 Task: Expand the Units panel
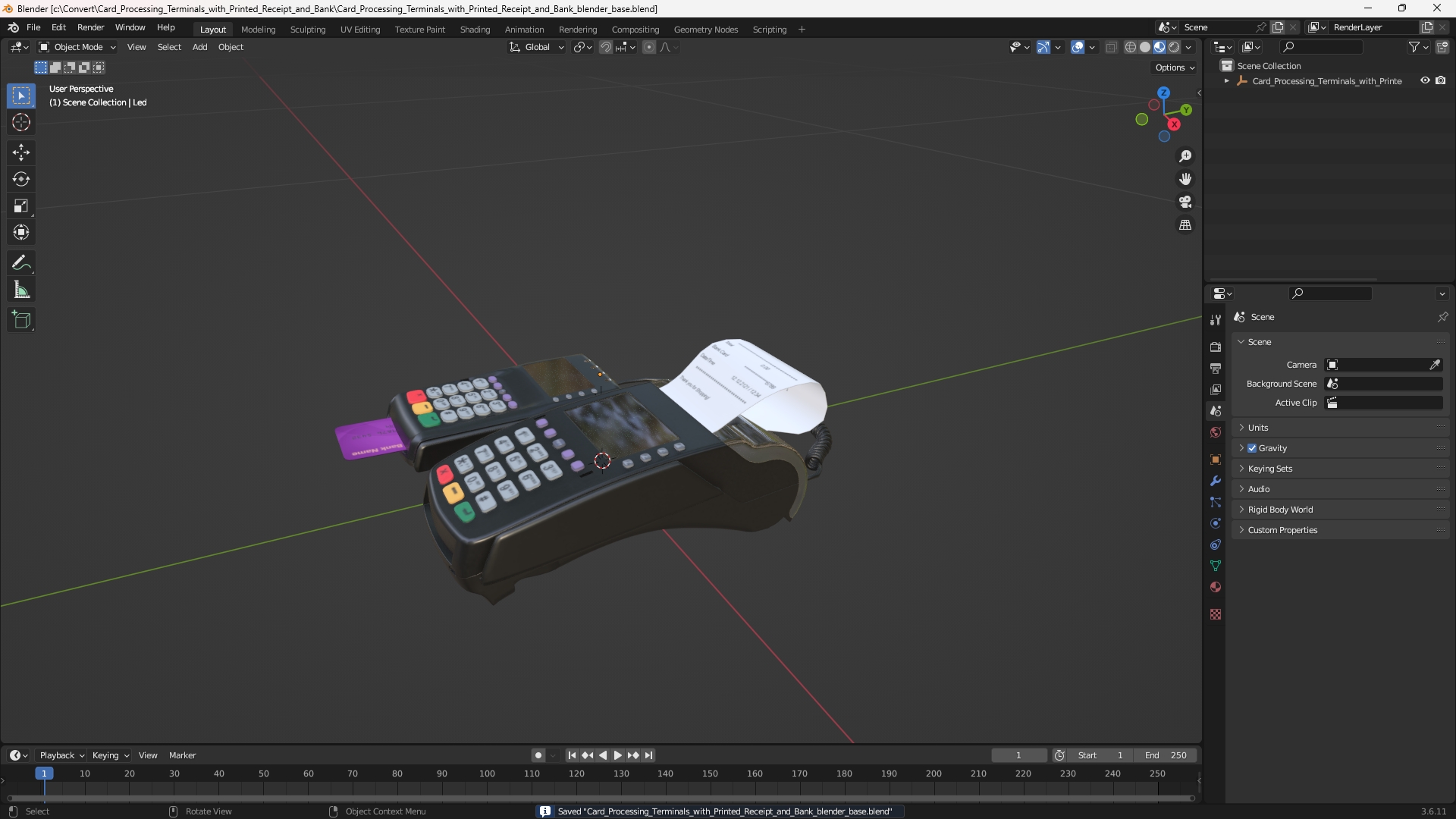(x=1340, y=428)
